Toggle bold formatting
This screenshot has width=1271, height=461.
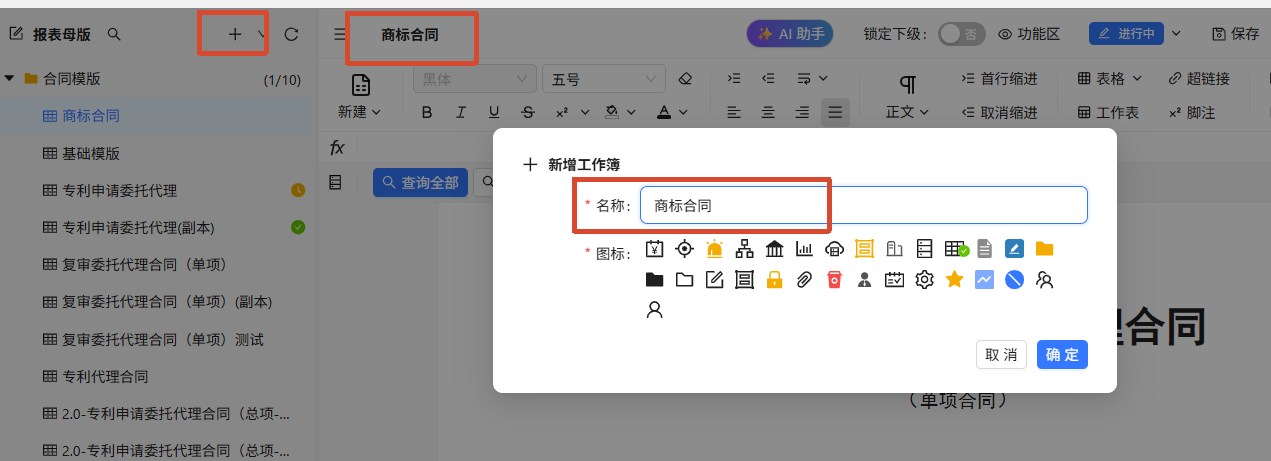427,112
